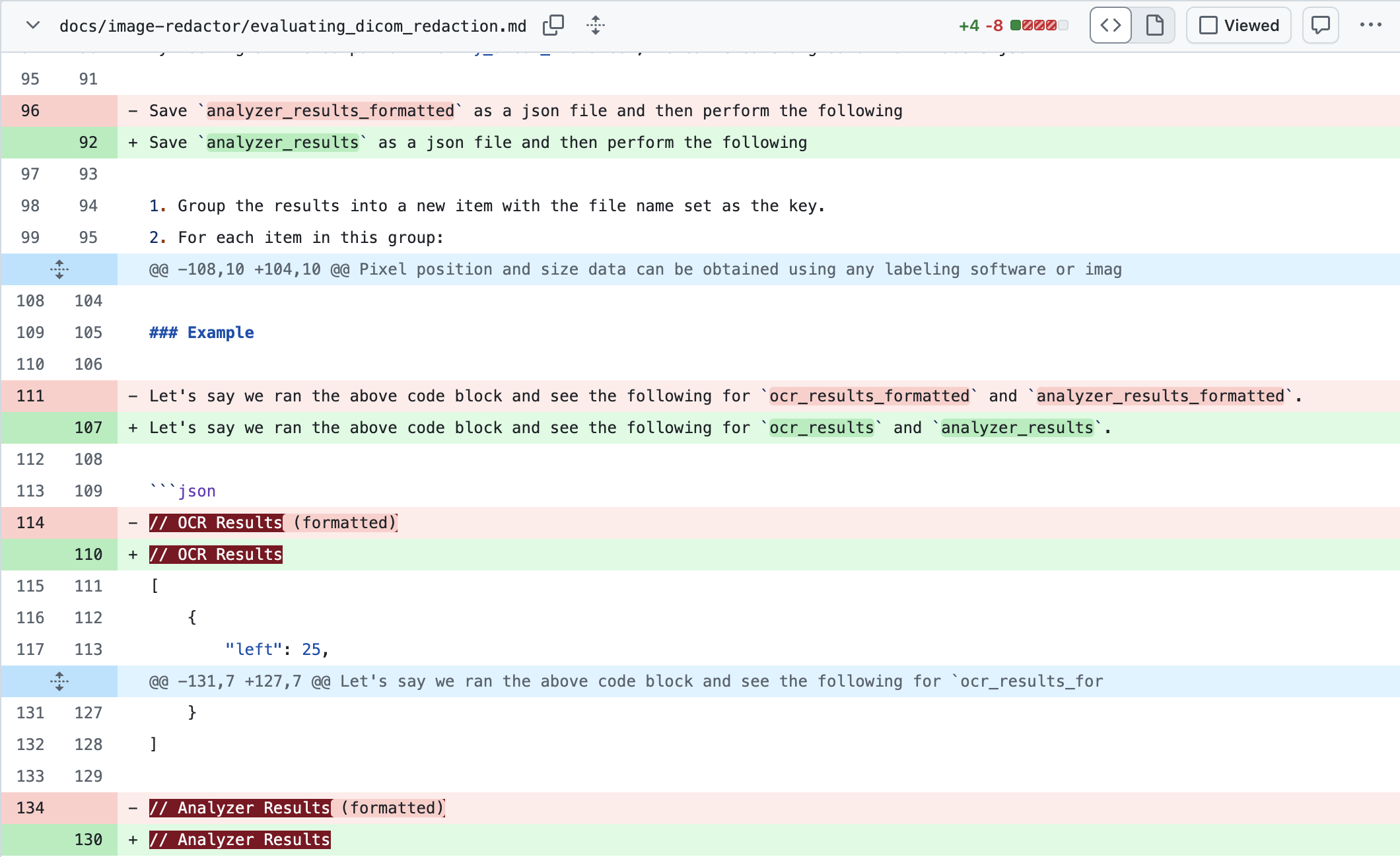Click old line number 98
Viewport: 1400px width, 857px height.
(x=30, y=206)
